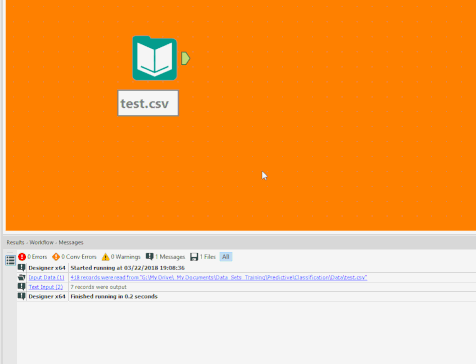
Task: Filter results by 0 Errors
Action: (33, 257)
